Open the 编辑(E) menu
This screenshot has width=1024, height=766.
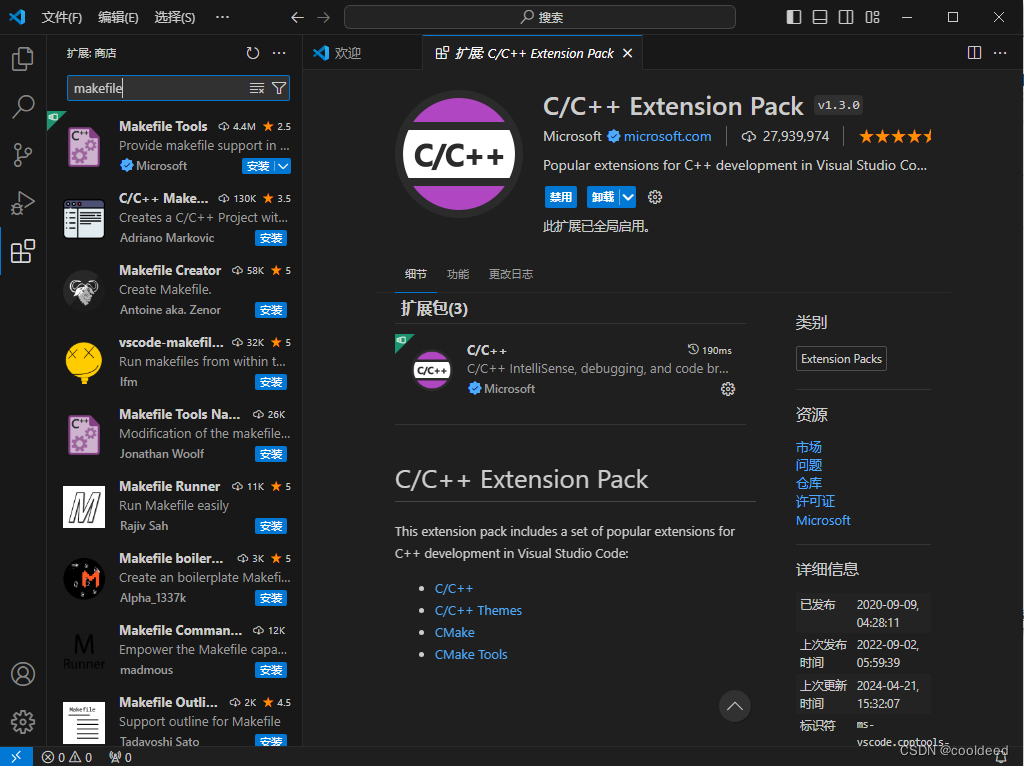118,17
